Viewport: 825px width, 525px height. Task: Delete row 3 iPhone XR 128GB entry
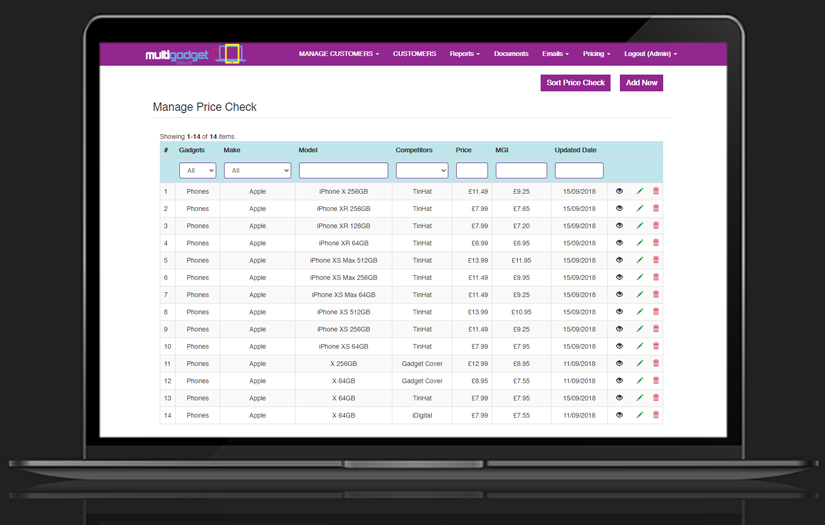tap(656, 226)
